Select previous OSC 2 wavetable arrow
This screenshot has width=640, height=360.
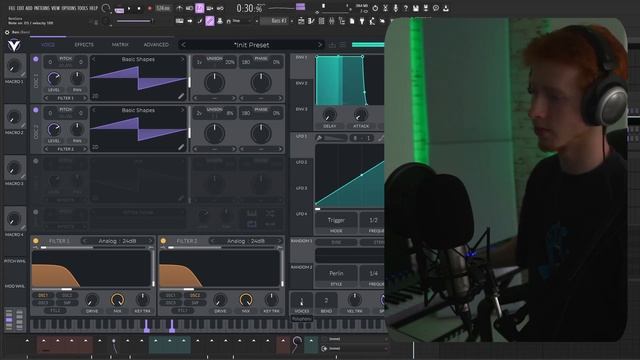click(x=93, y=110)
